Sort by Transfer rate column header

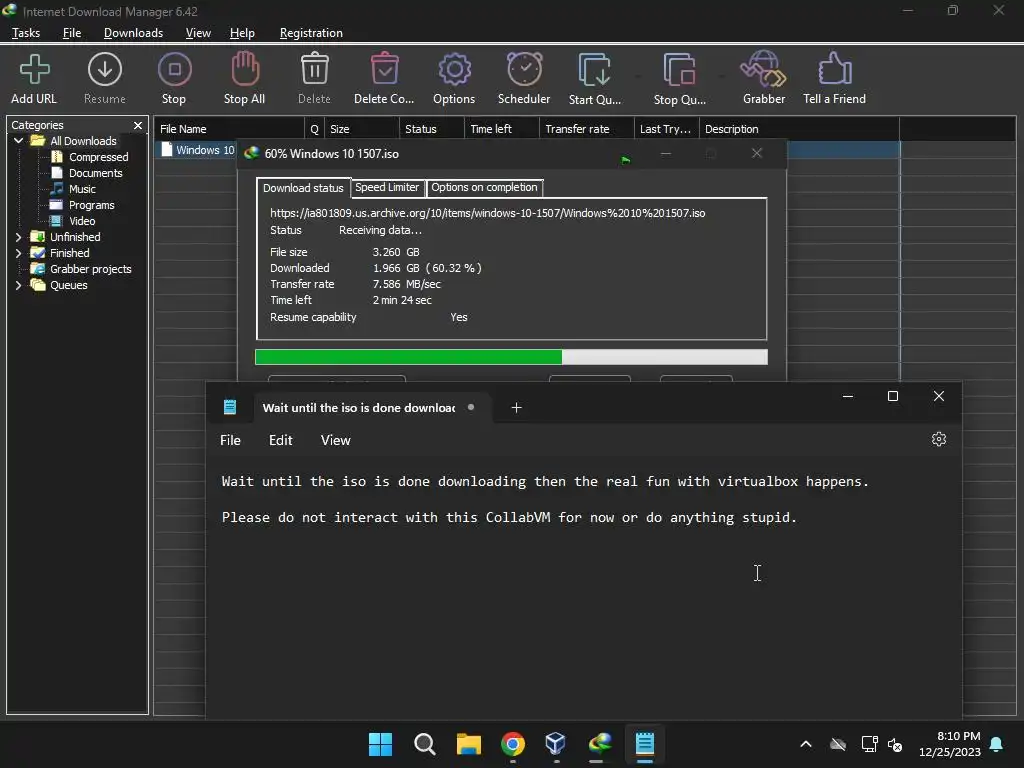coord(586,129)
